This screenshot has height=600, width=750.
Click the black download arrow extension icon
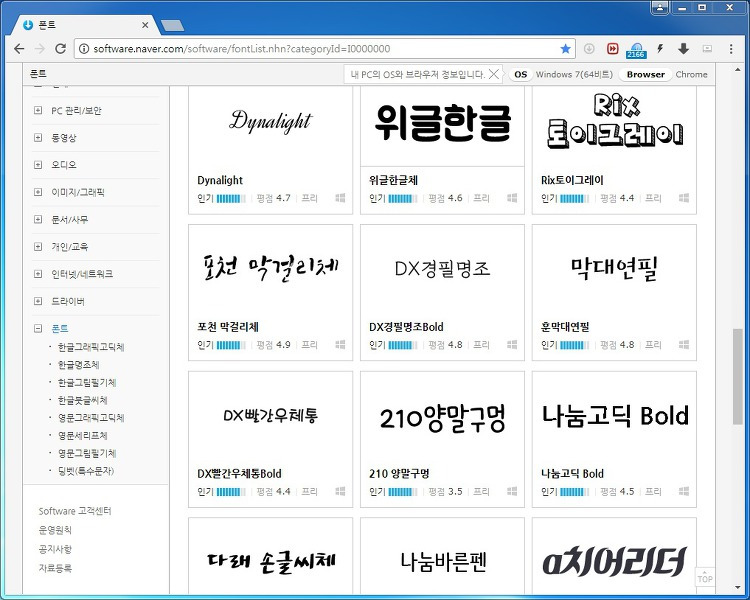684,49
